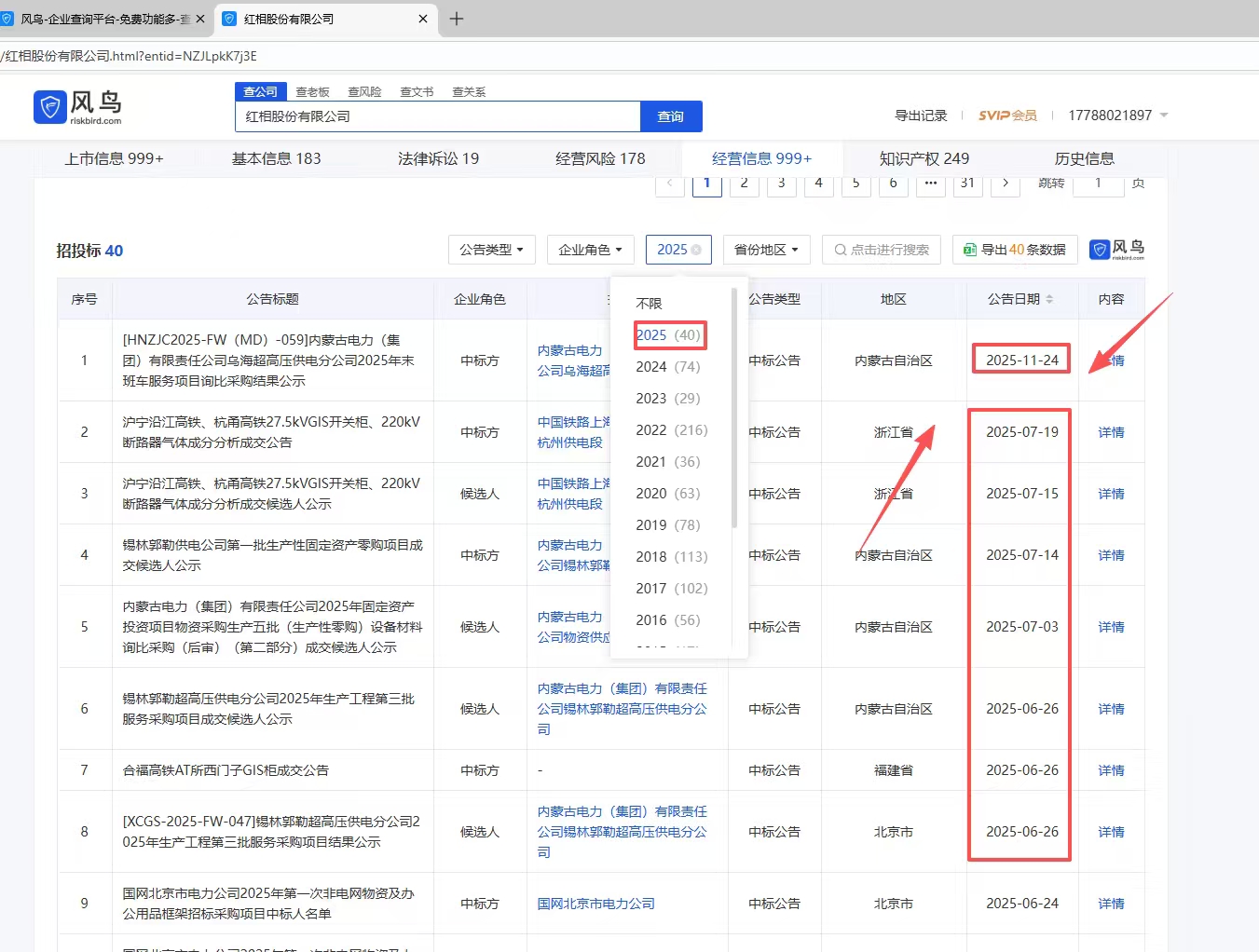
Task: Click the SVIP会员 badge
Action: pyautogui.click(x=1007, y=116)
